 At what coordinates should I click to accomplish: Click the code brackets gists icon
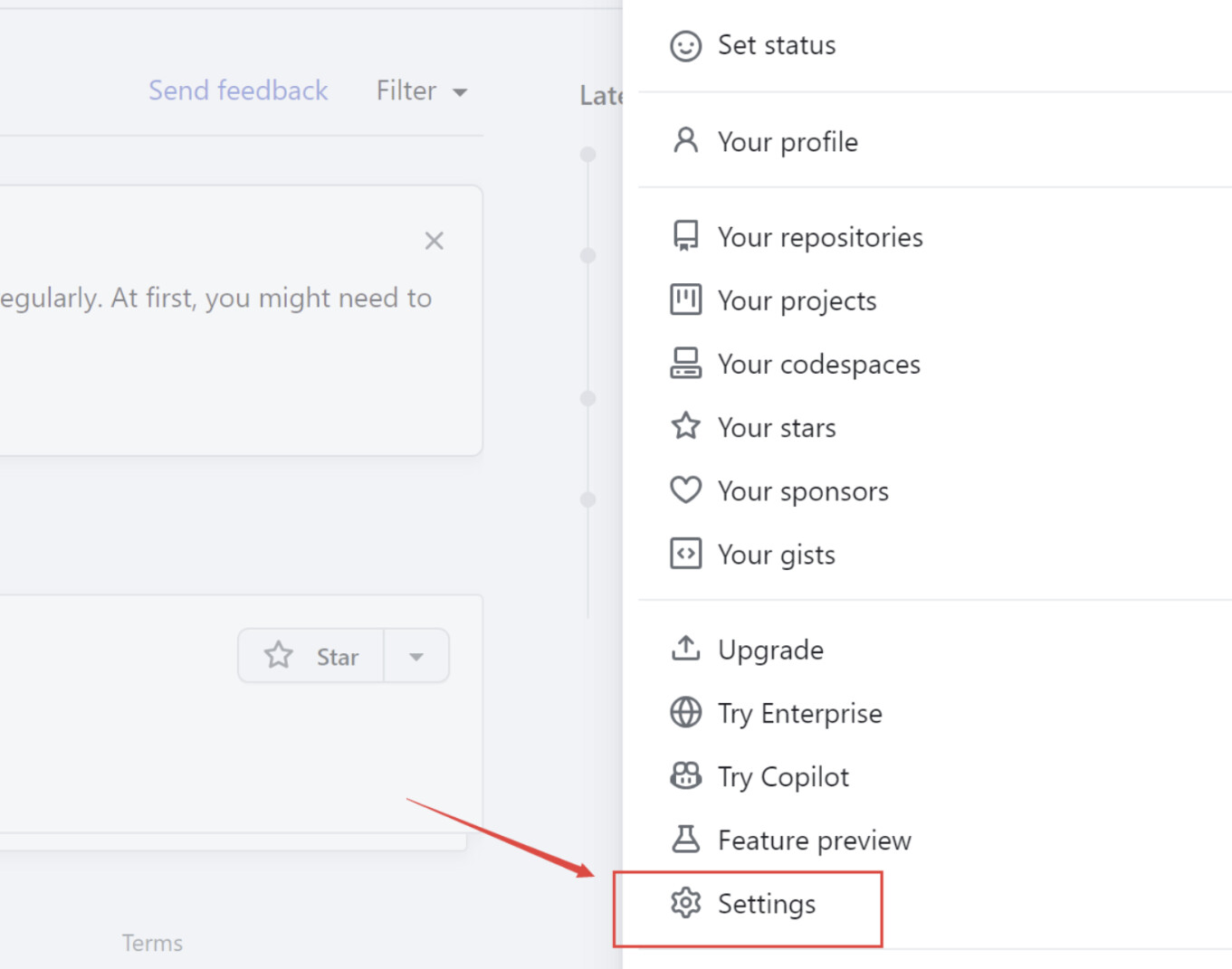[685, 553]
